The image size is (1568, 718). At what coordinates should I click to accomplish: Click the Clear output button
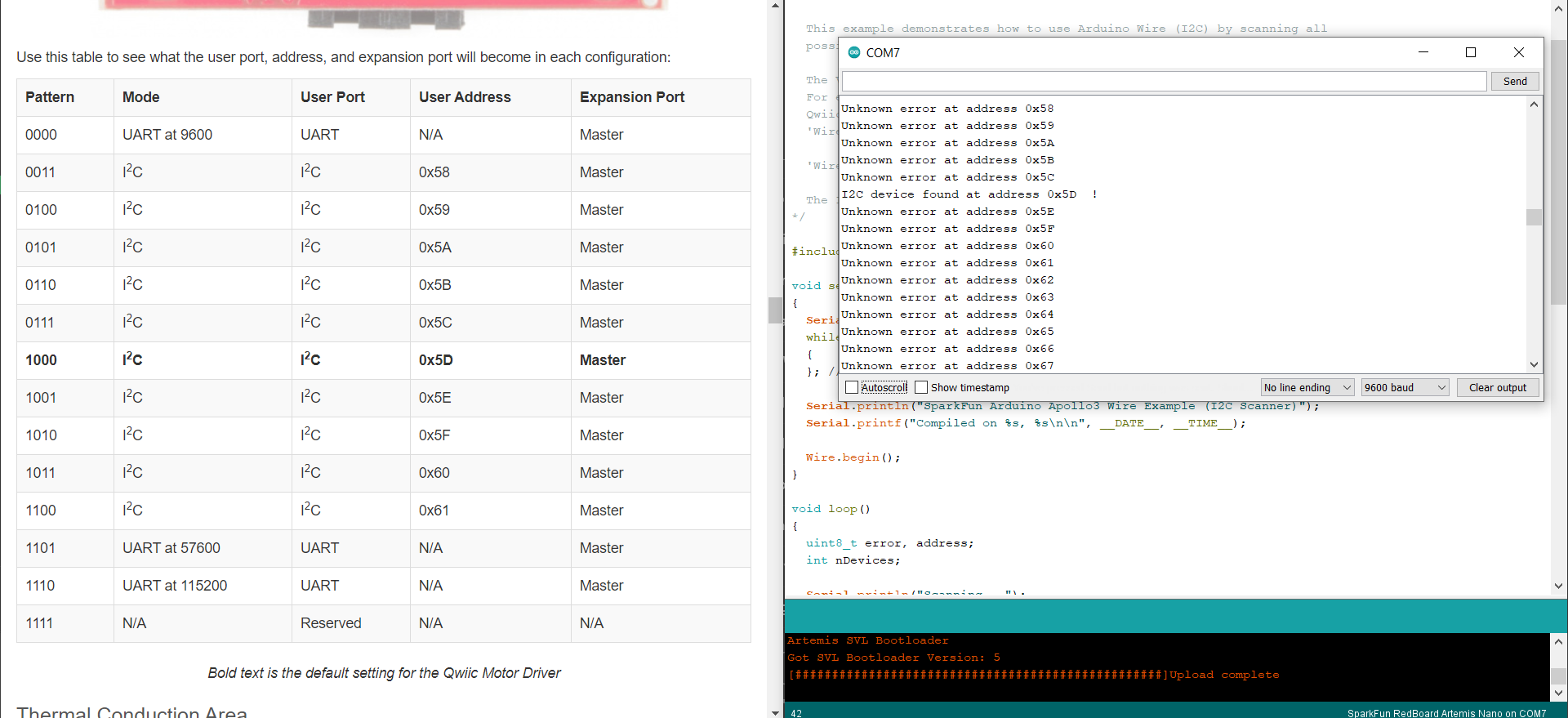click(1498, 387)
